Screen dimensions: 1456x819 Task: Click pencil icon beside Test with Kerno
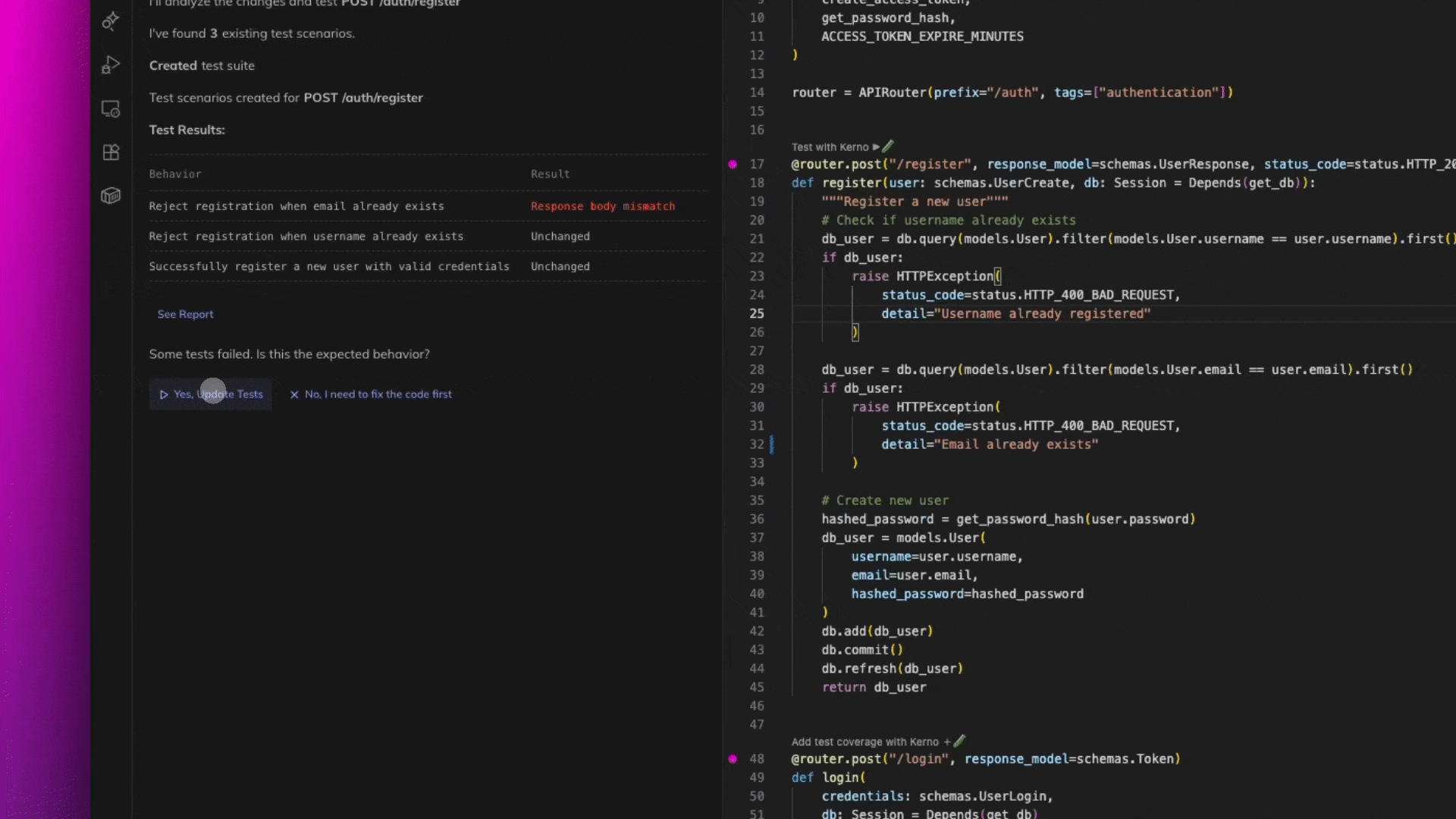(888, 146)
